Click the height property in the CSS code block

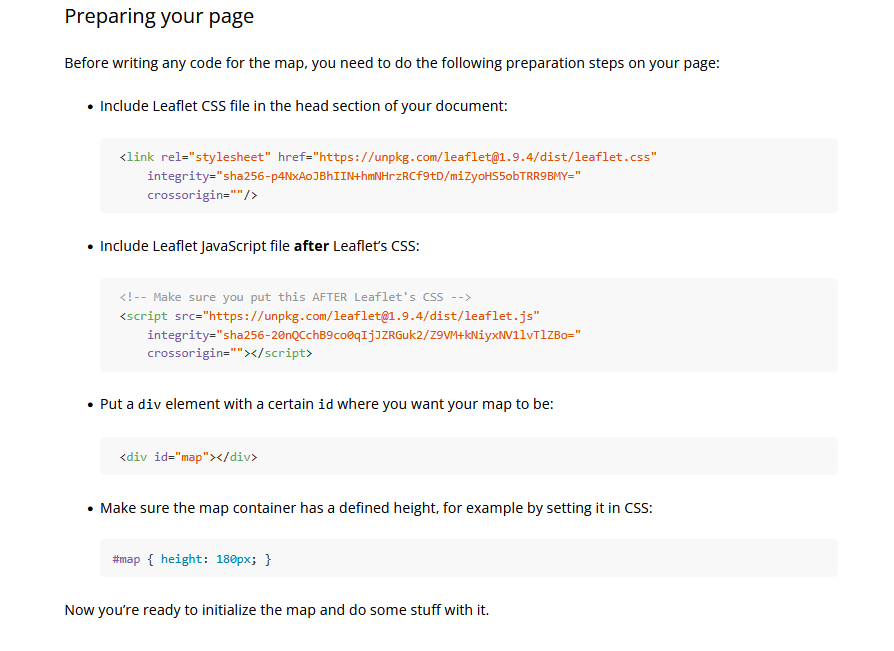183,558
